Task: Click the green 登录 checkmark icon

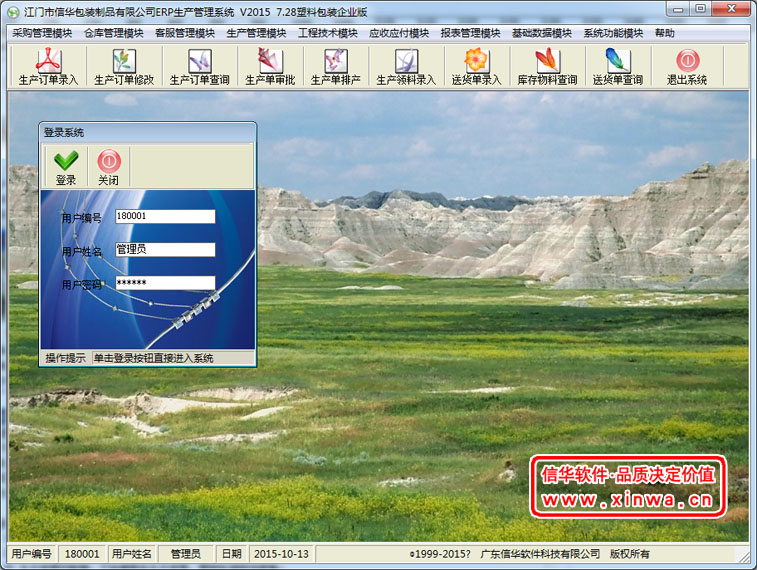Action: 66,167
